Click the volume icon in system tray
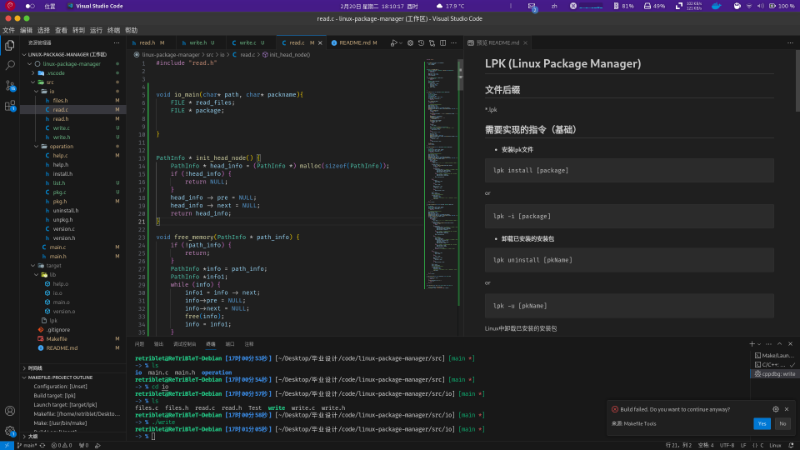Screen dimensions: 800x450 (761, 6)
